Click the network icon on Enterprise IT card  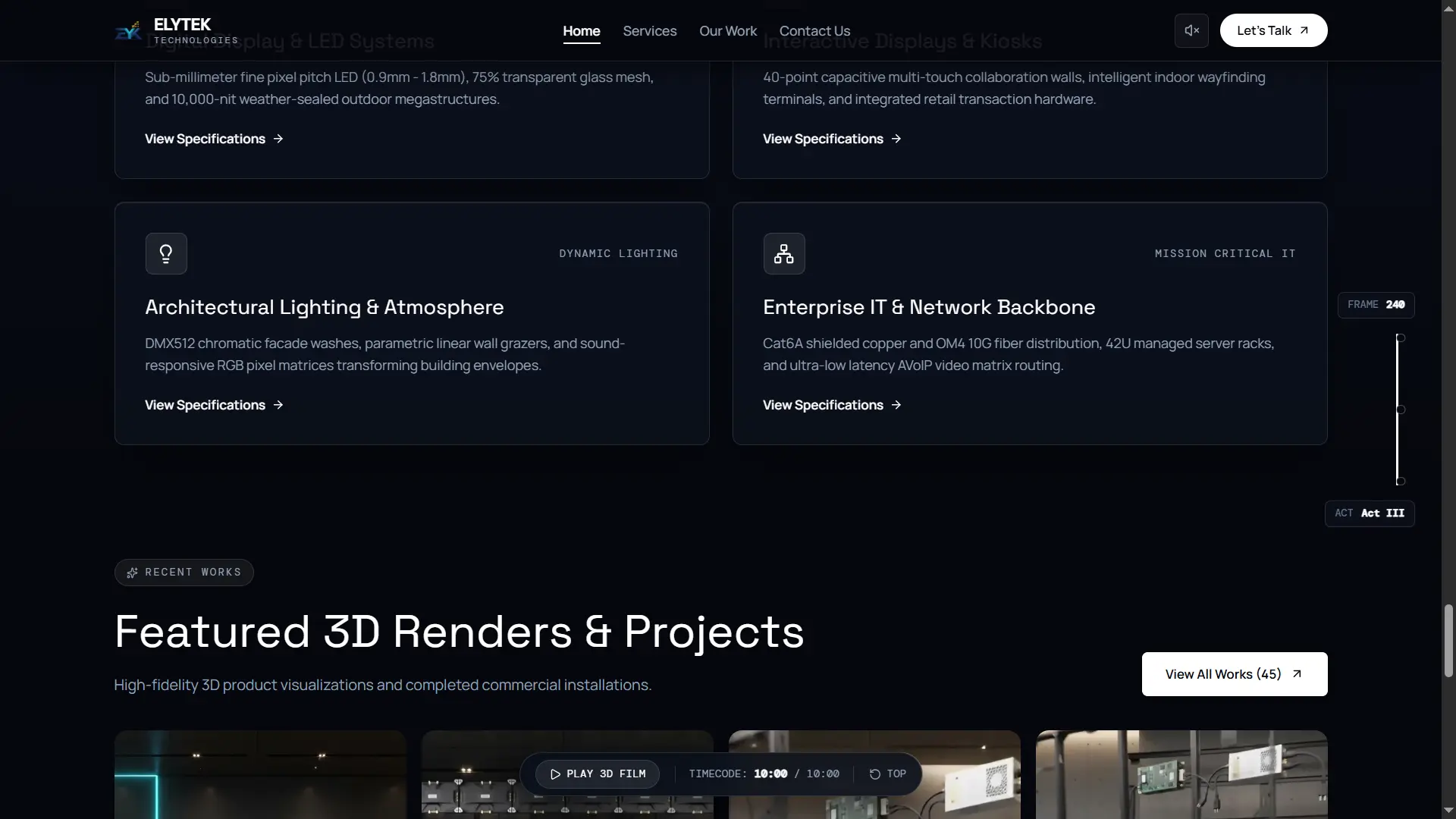point(784,253)
